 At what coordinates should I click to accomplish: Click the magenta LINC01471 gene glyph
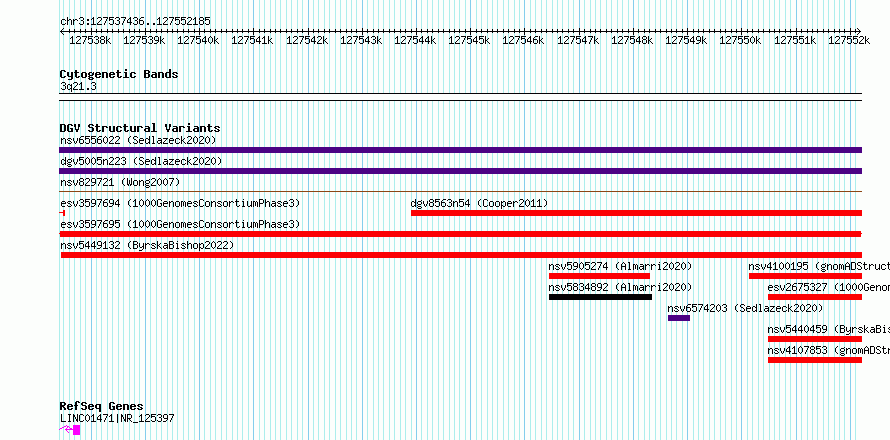pyautogui.click(x=70, y=430)
